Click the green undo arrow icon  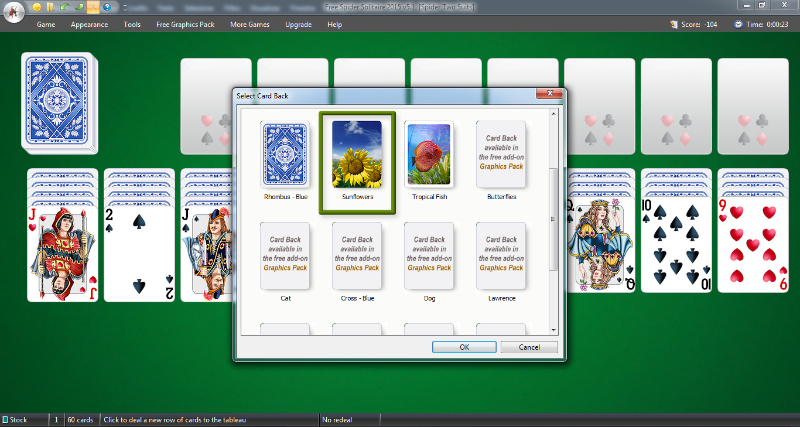pyautogui.click(x=65, y=7)
